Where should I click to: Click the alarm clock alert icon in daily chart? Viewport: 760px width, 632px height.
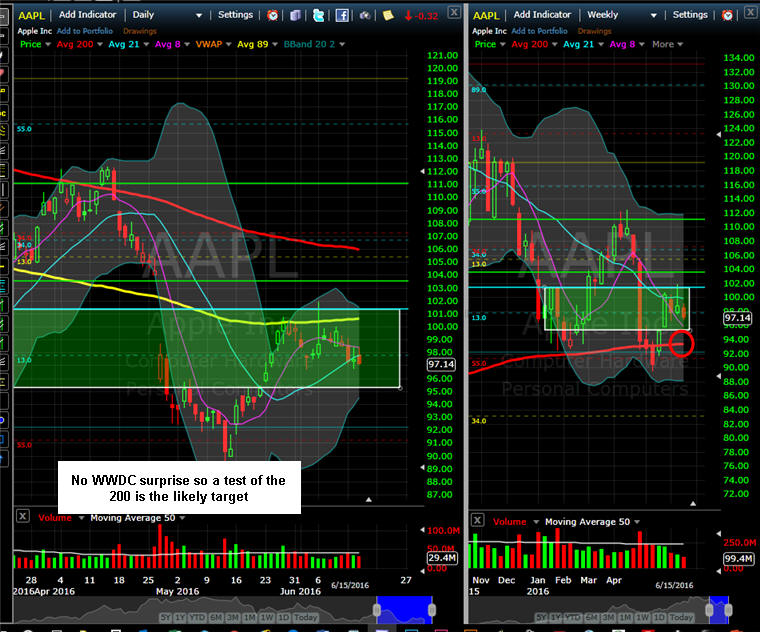pyautogui.click(x=274, y=15)
